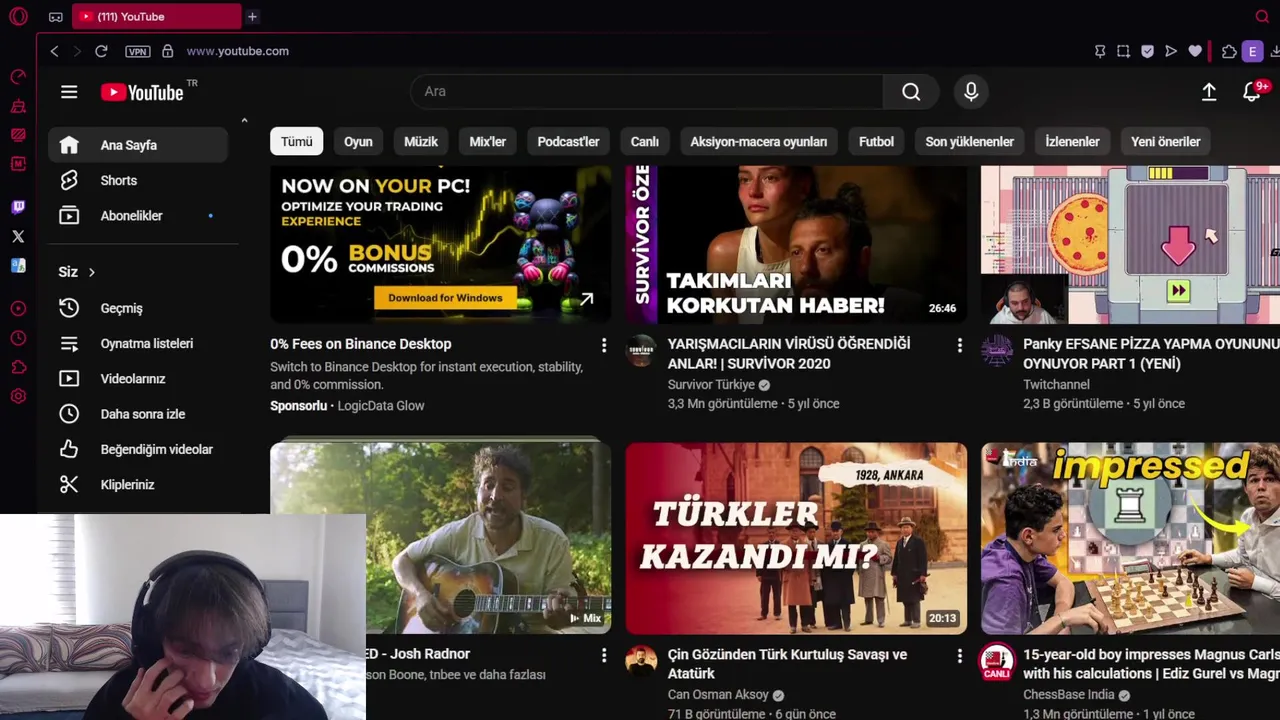The width and height of the screenshot is (1280, 720).
Task: Select the Oyun filter chip
Action: tap(358, 142)
